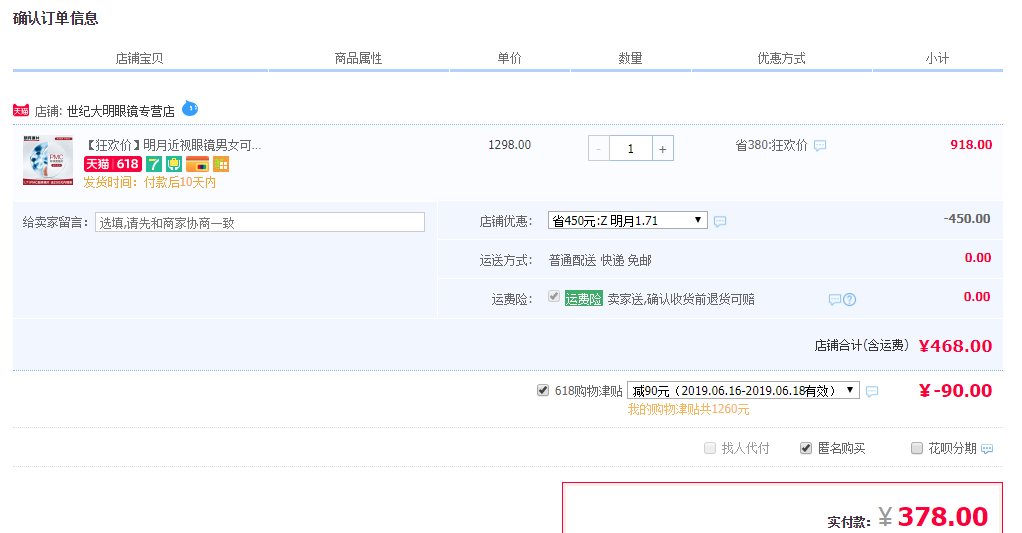Screen dimensions: 1022x533
Task: Open the 世纪大明眼镜专营店 store link
Action: point(121,111)
